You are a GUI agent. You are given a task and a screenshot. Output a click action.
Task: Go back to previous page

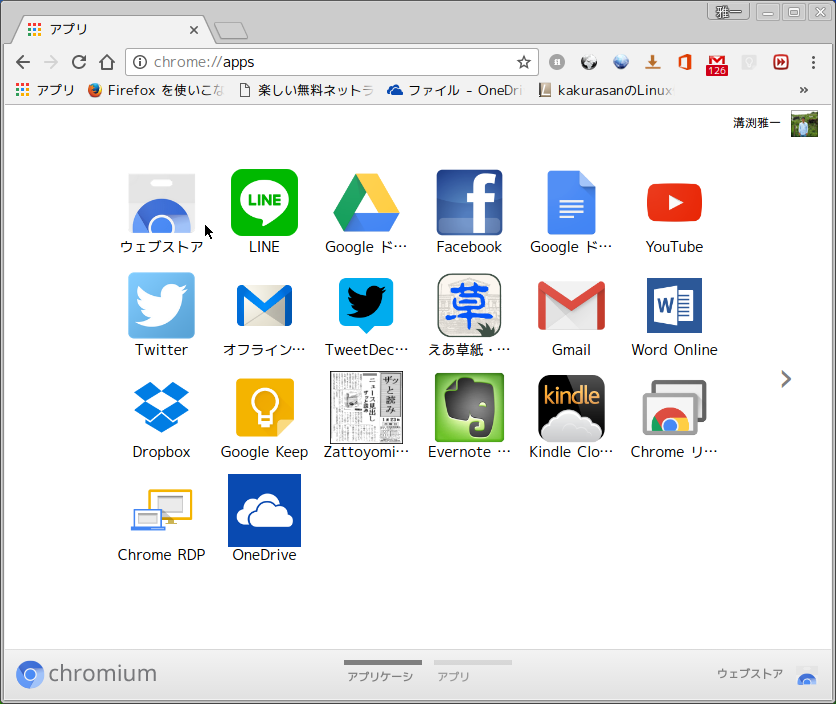click(23, 62)
